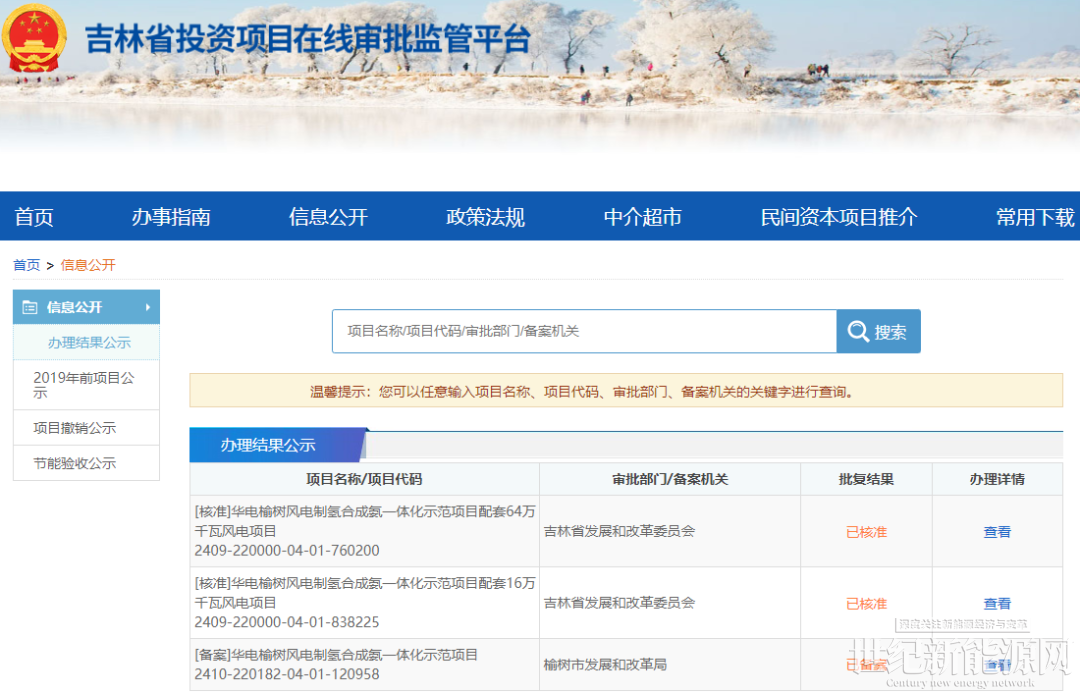Open 中介超市 navigation menu
Image resolution: width=1080 pixels, height=693 pixels.
pyautogui.click(x=643, y=217)
